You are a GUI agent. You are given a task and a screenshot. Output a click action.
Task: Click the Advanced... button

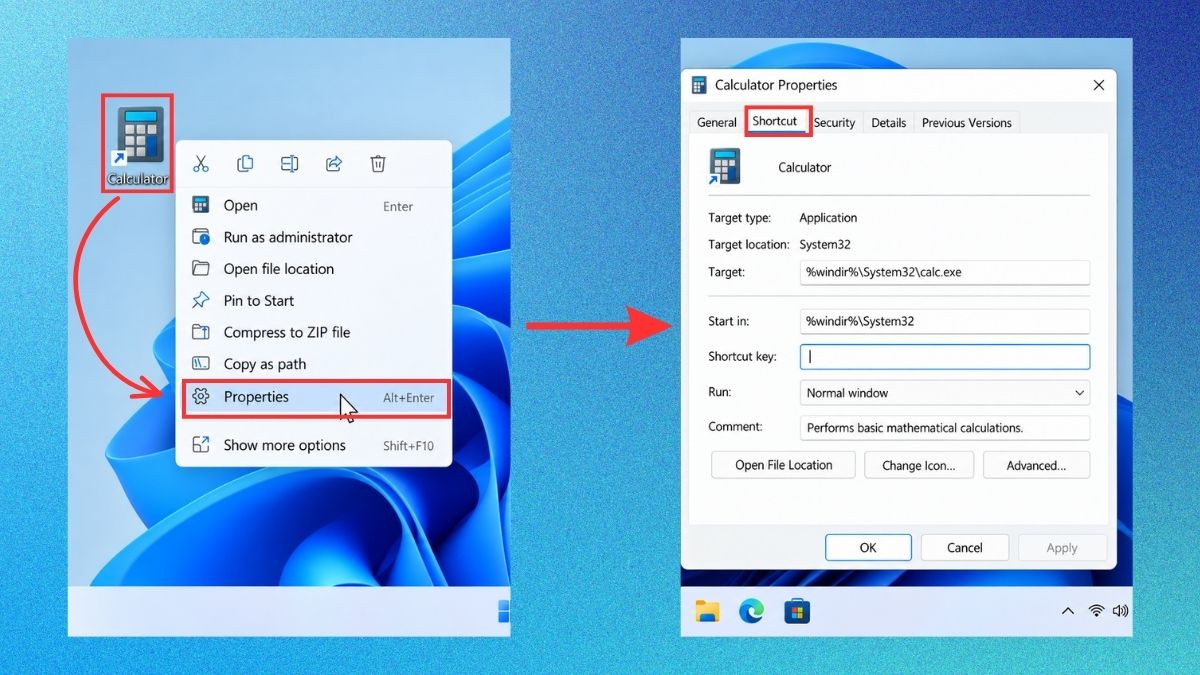(x=1036, y=465)
